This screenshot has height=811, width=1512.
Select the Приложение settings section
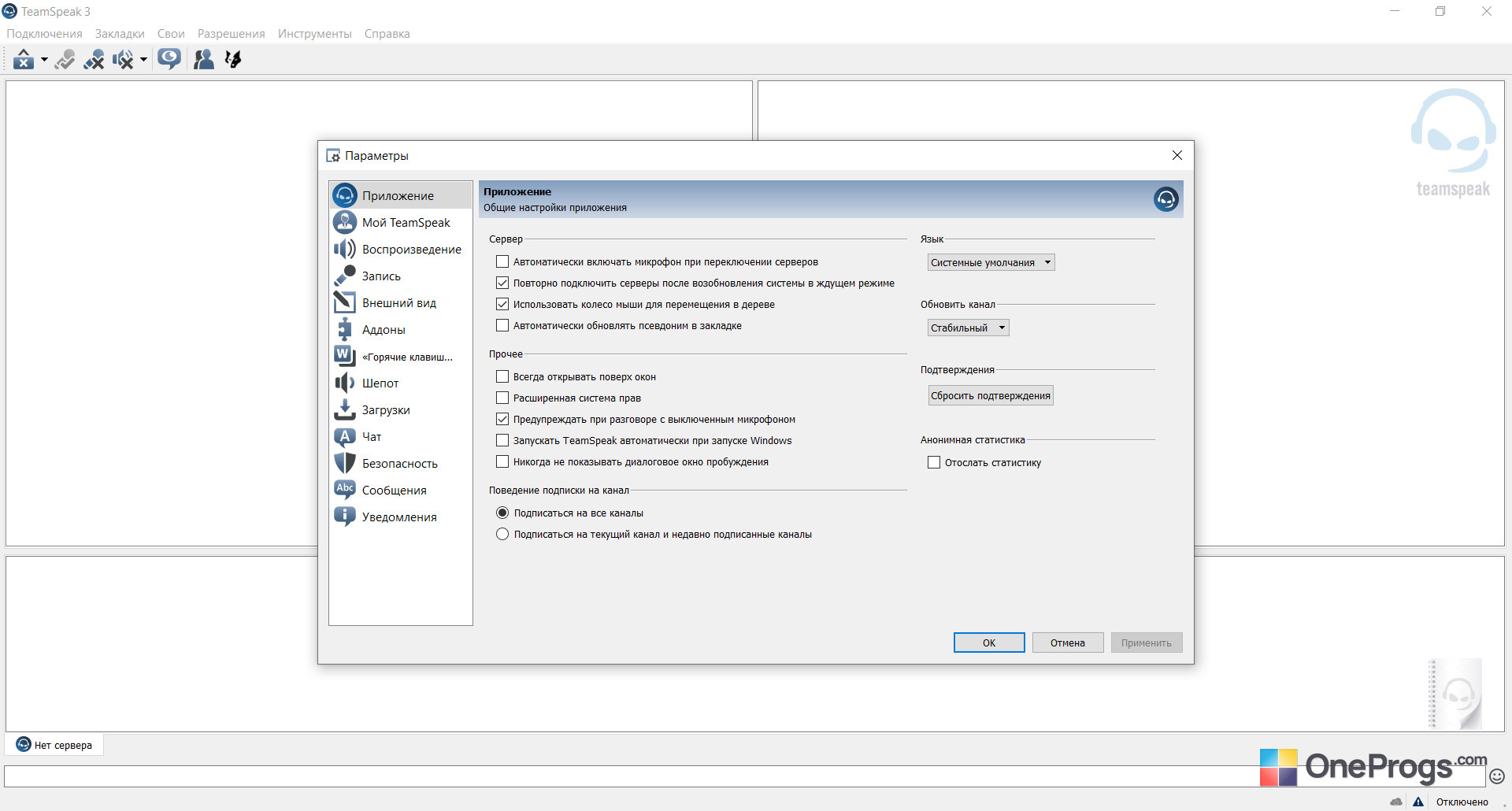click(401, 195)
